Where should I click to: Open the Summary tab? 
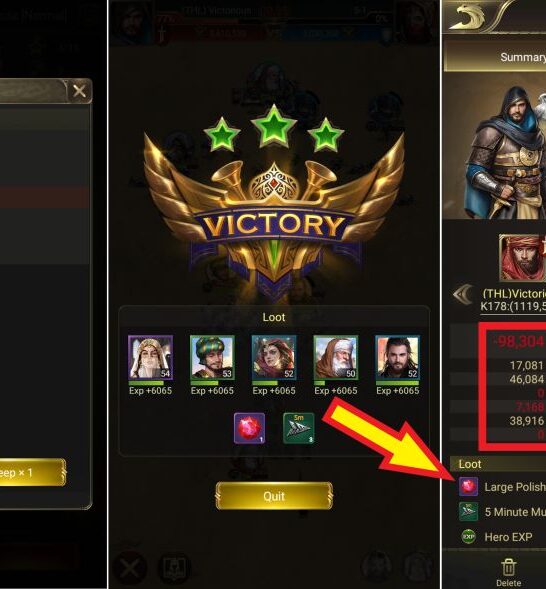pos(522,57)
